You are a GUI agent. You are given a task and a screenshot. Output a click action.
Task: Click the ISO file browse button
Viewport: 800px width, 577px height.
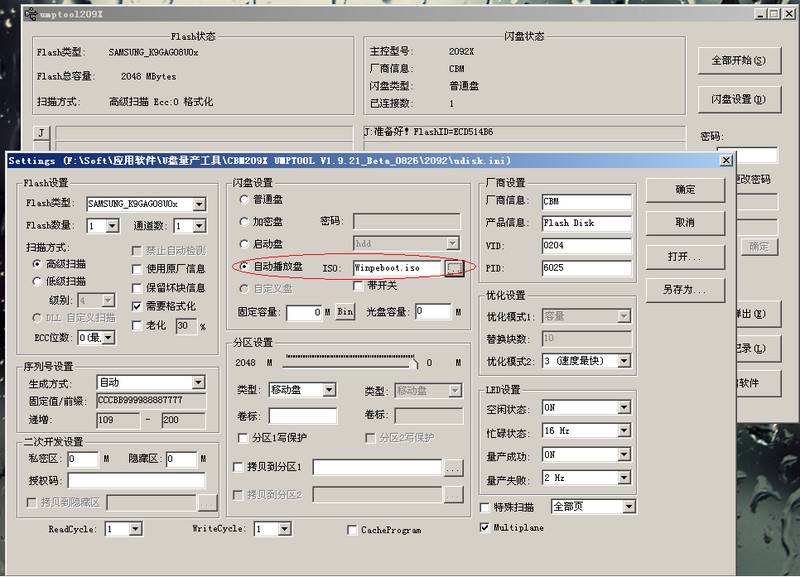(x=454, y=268)
